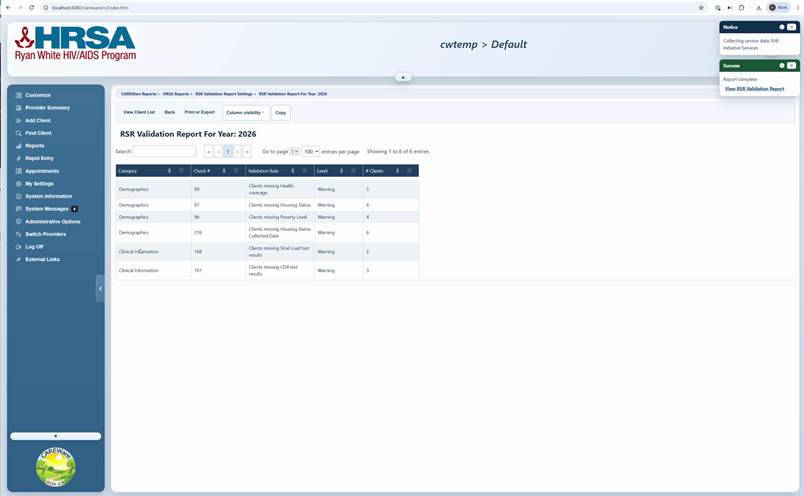Viewport: 804px width, 496px height.
Task: Open the Rapid Entry sidebar item
Action: (x=39, y=158)
